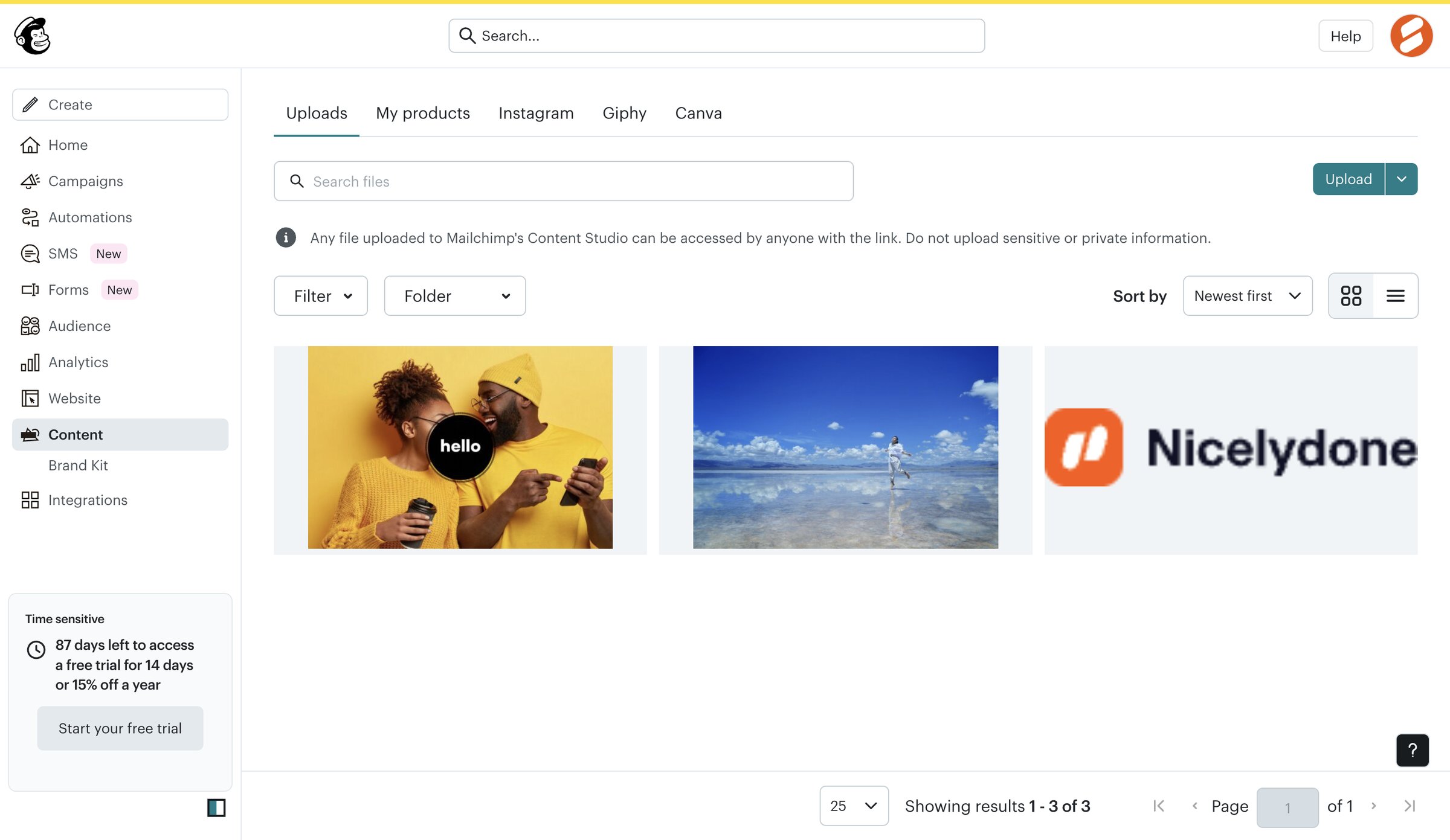Change the 25 results per page dropdown
The image size is (1450, 840).
[854, 806]
